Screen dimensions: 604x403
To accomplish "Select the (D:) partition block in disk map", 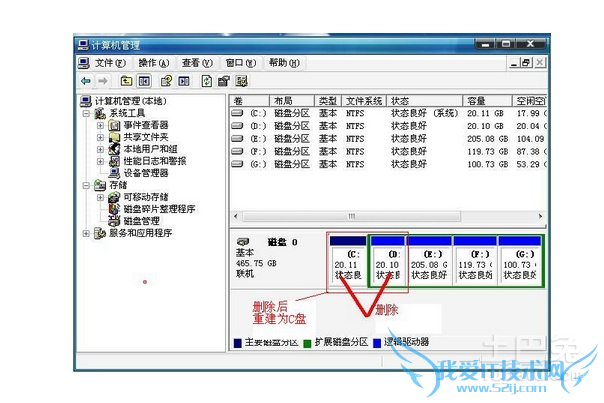I will click(388, 261).
